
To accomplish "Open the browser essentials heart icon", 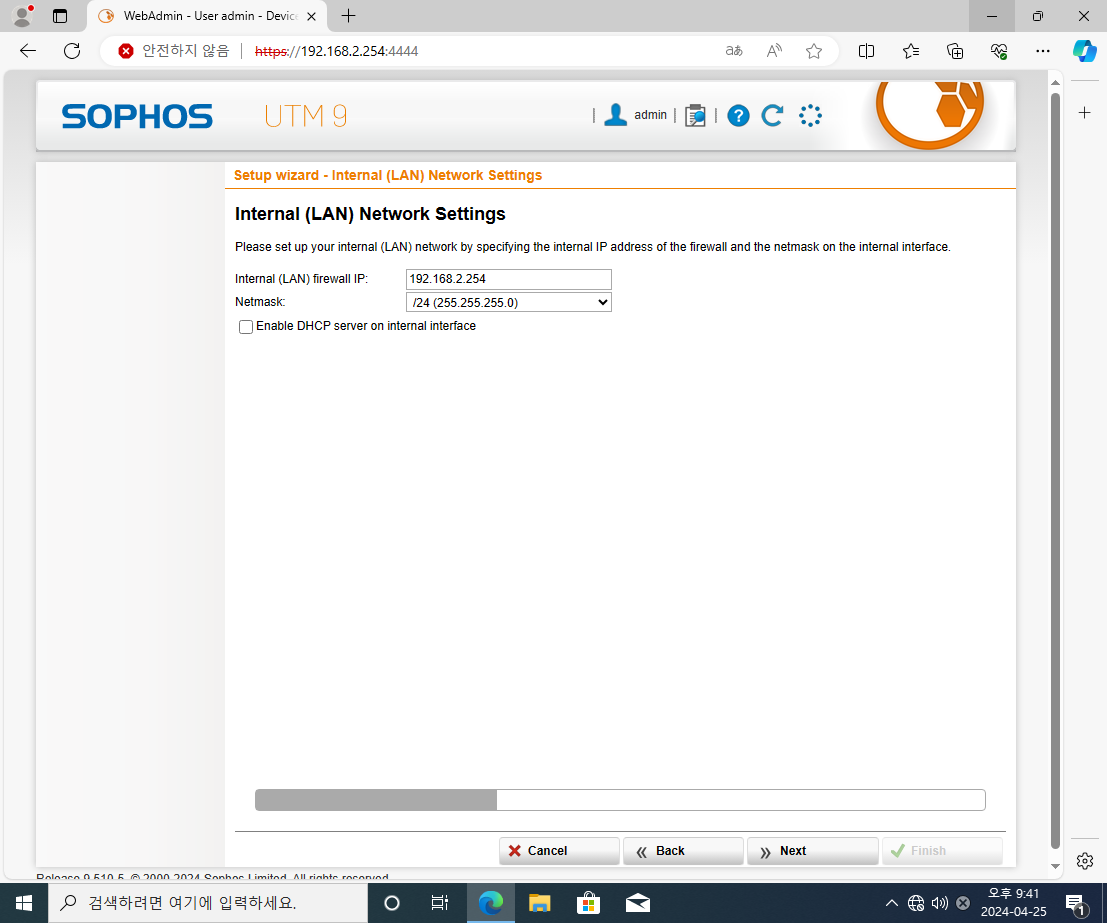I will [998, 51].
